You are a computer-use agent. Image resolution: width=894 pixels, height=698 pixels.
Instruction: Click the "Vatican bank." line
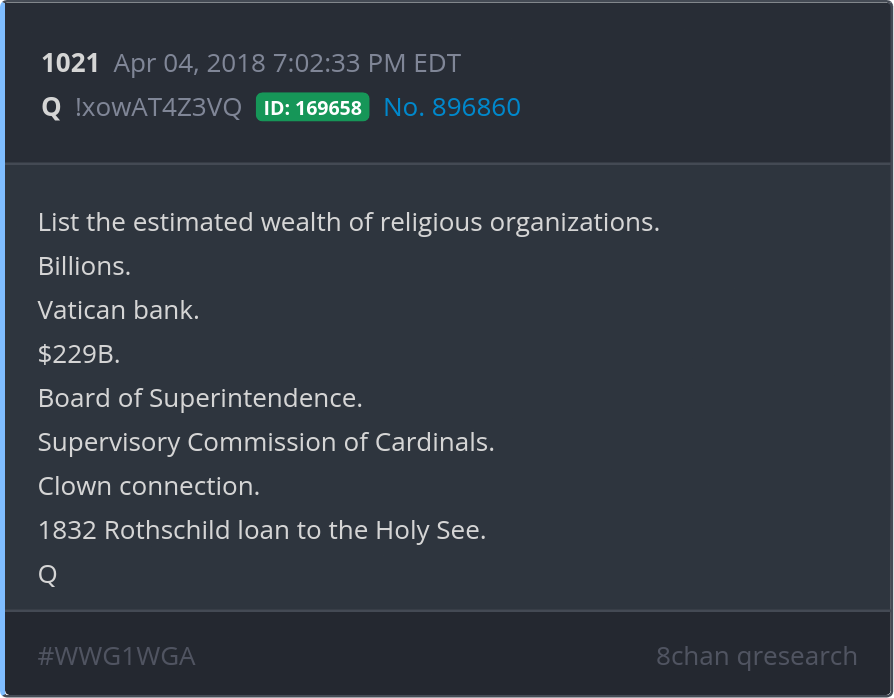pyautogui.click(x=118, y=310)
